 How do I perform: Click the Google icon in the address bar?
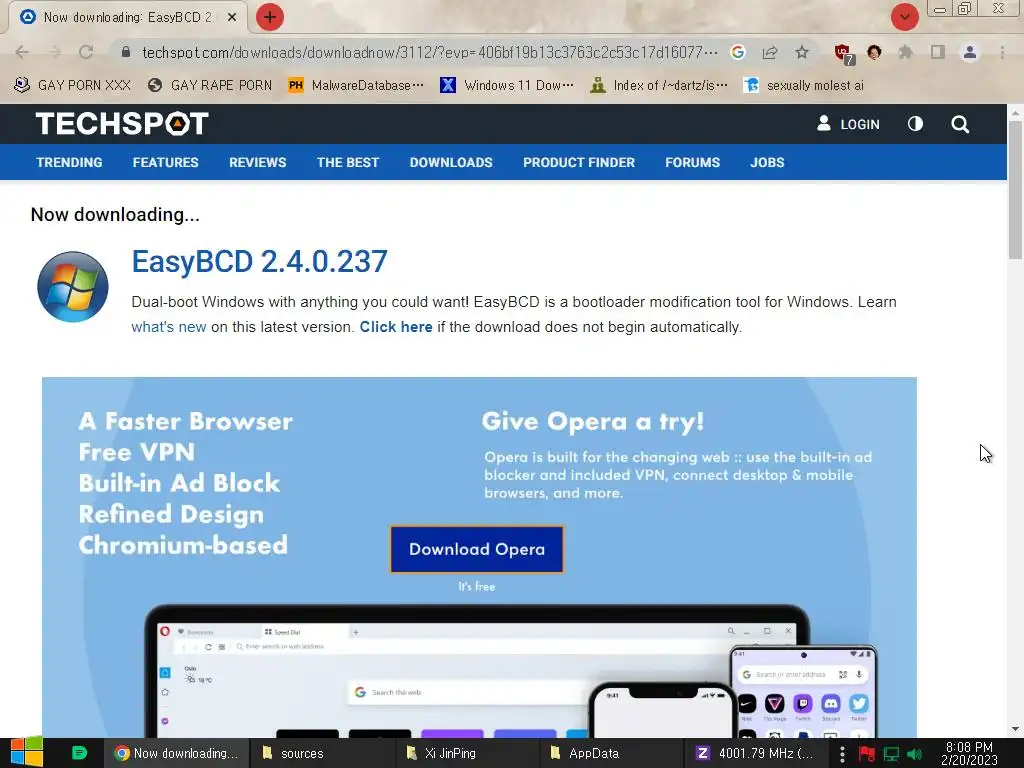coord(738,52)
